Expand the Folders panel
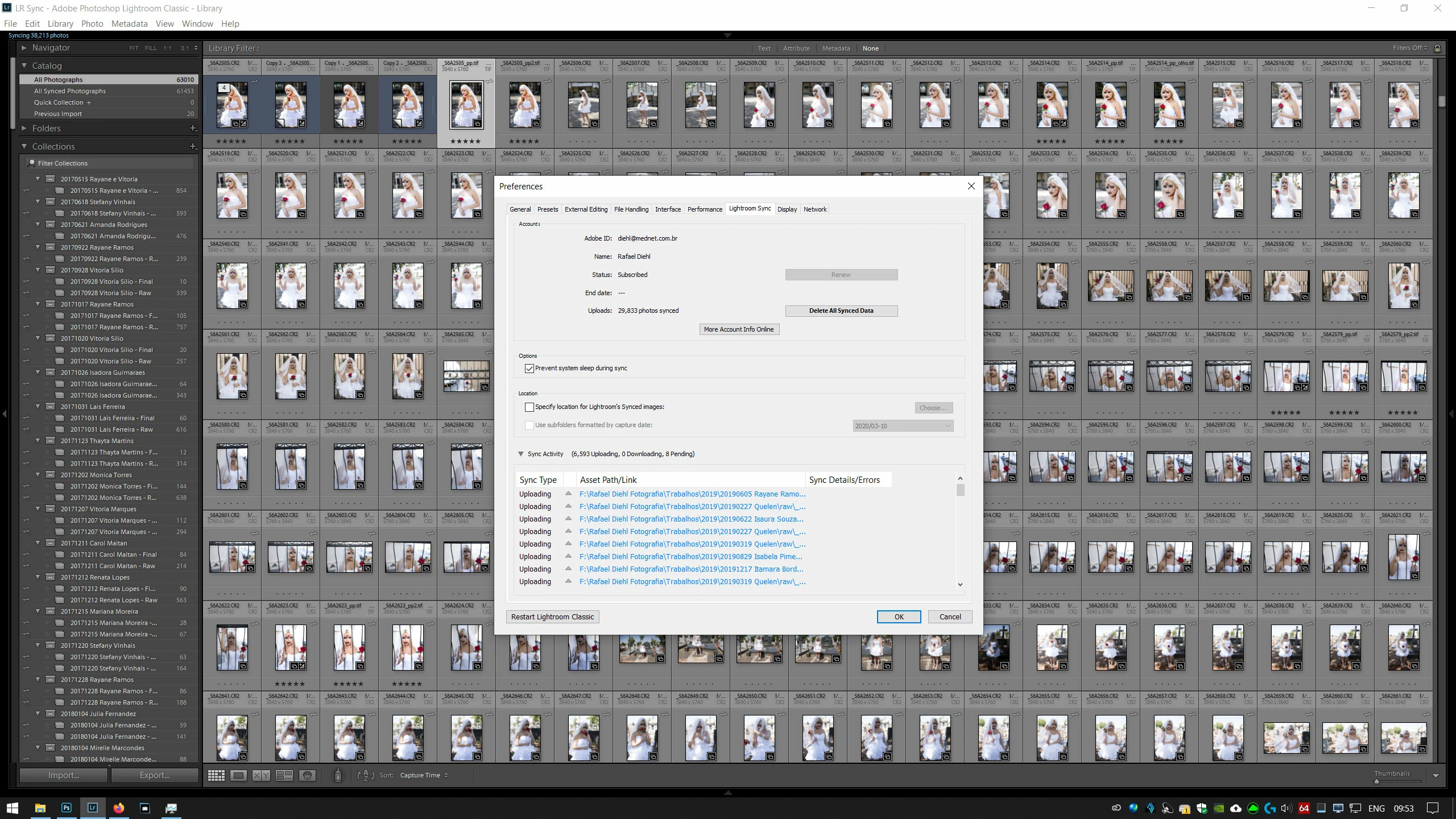The image size is (1456, 819). tap(24, 129)
